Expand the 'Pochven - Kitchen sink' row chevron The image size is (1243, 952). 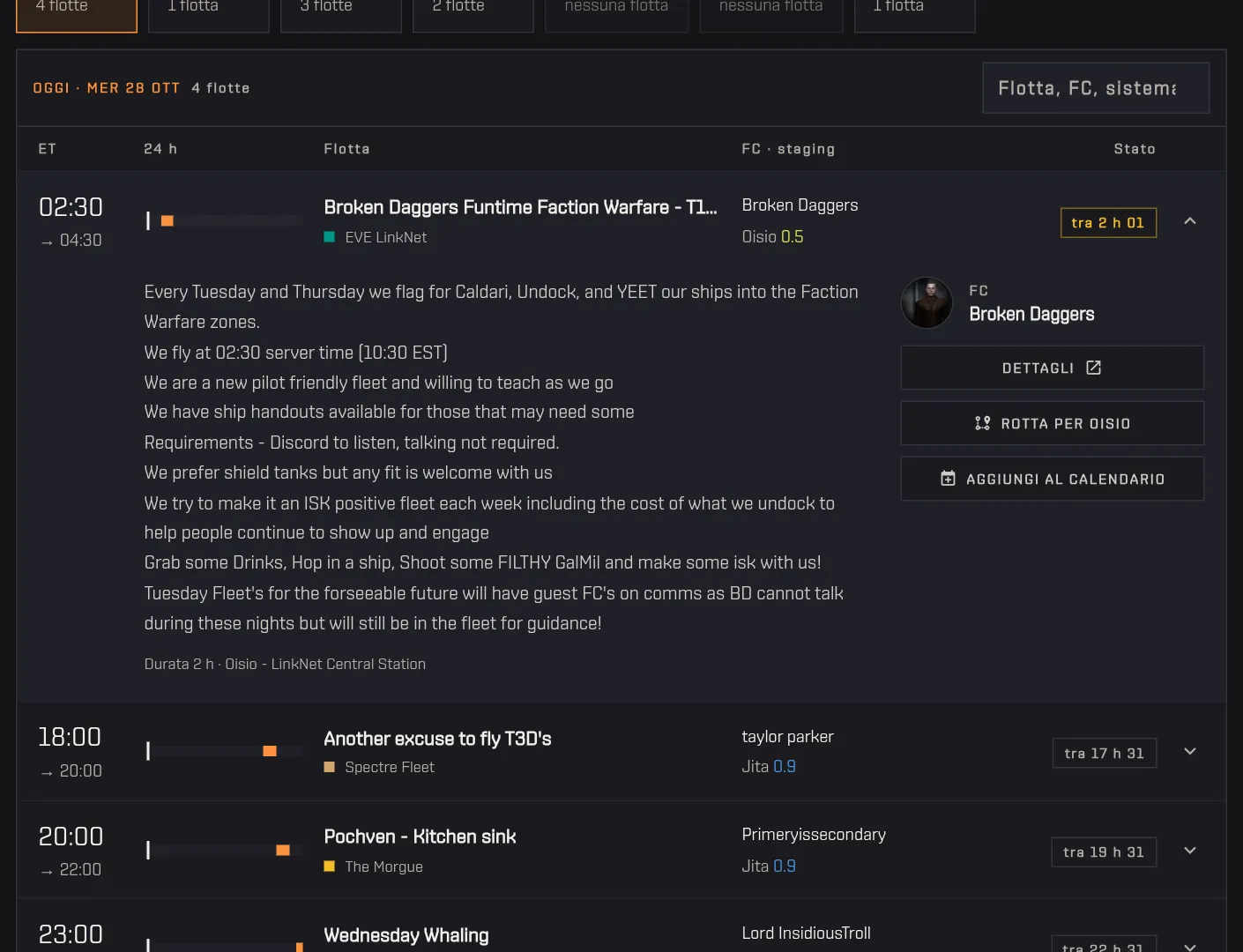tap(1190, 851)
